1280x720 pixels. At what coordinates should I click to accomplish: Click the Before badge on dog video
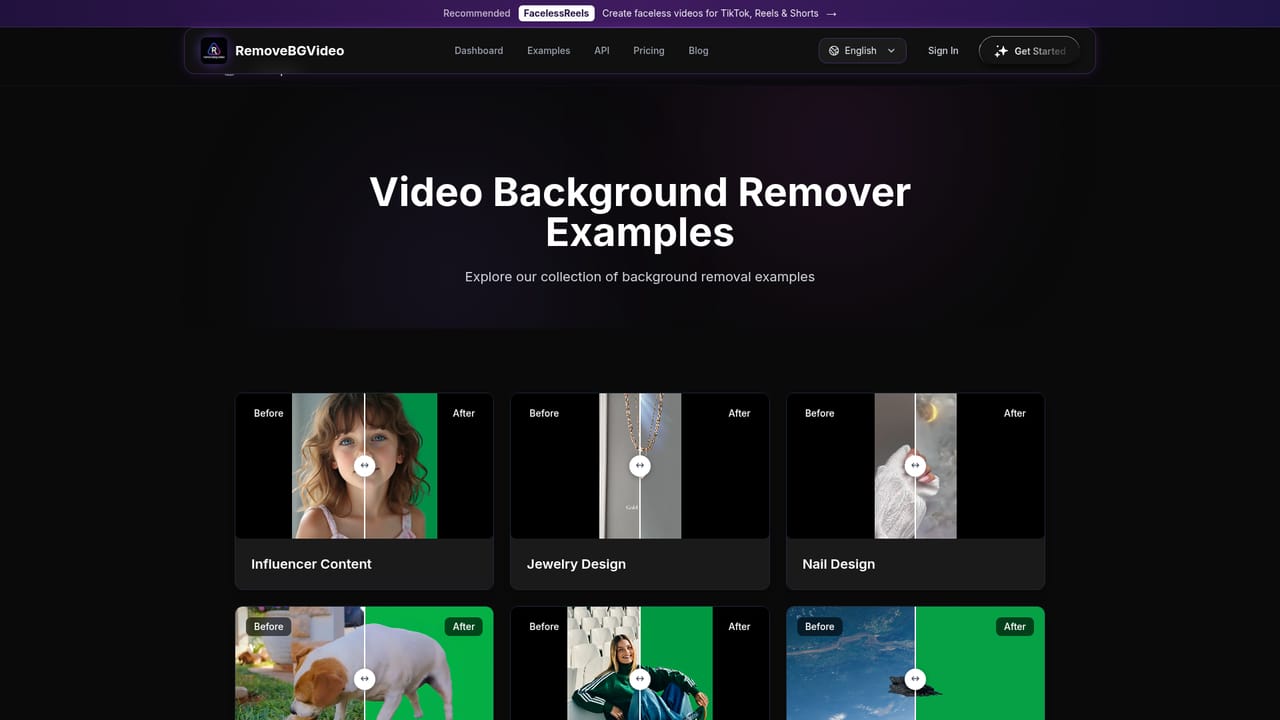pyautogui.click(x=269, y=627)
